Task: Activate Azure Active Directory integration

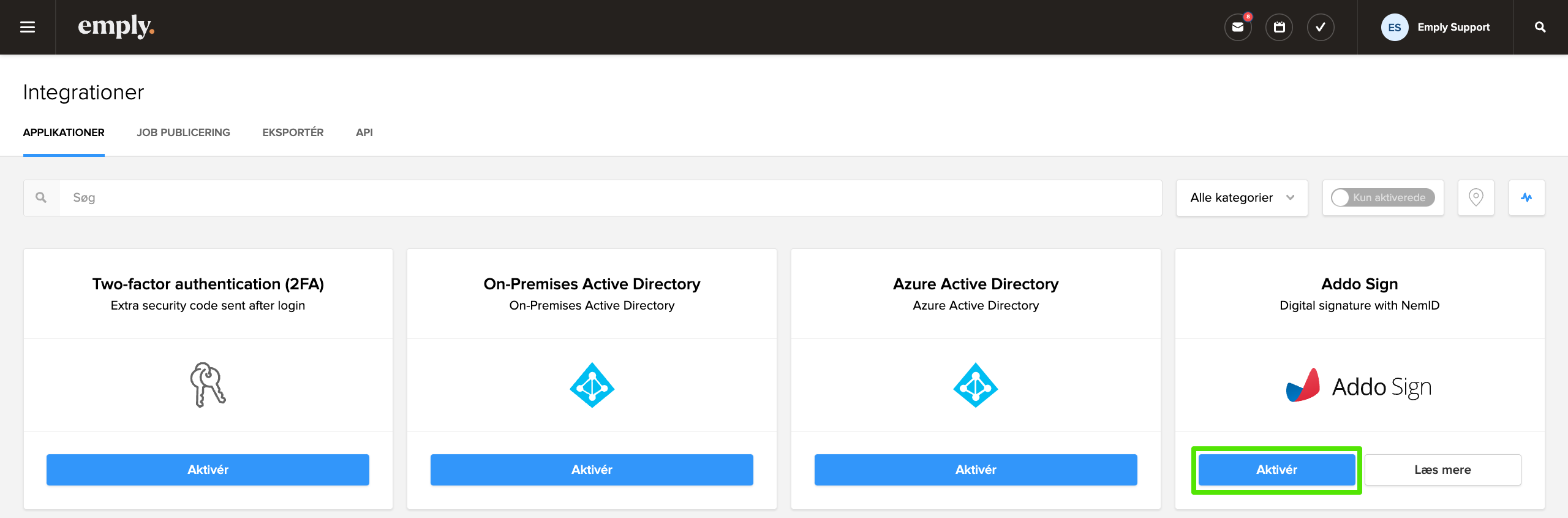Action: click(x=976, y=470)
